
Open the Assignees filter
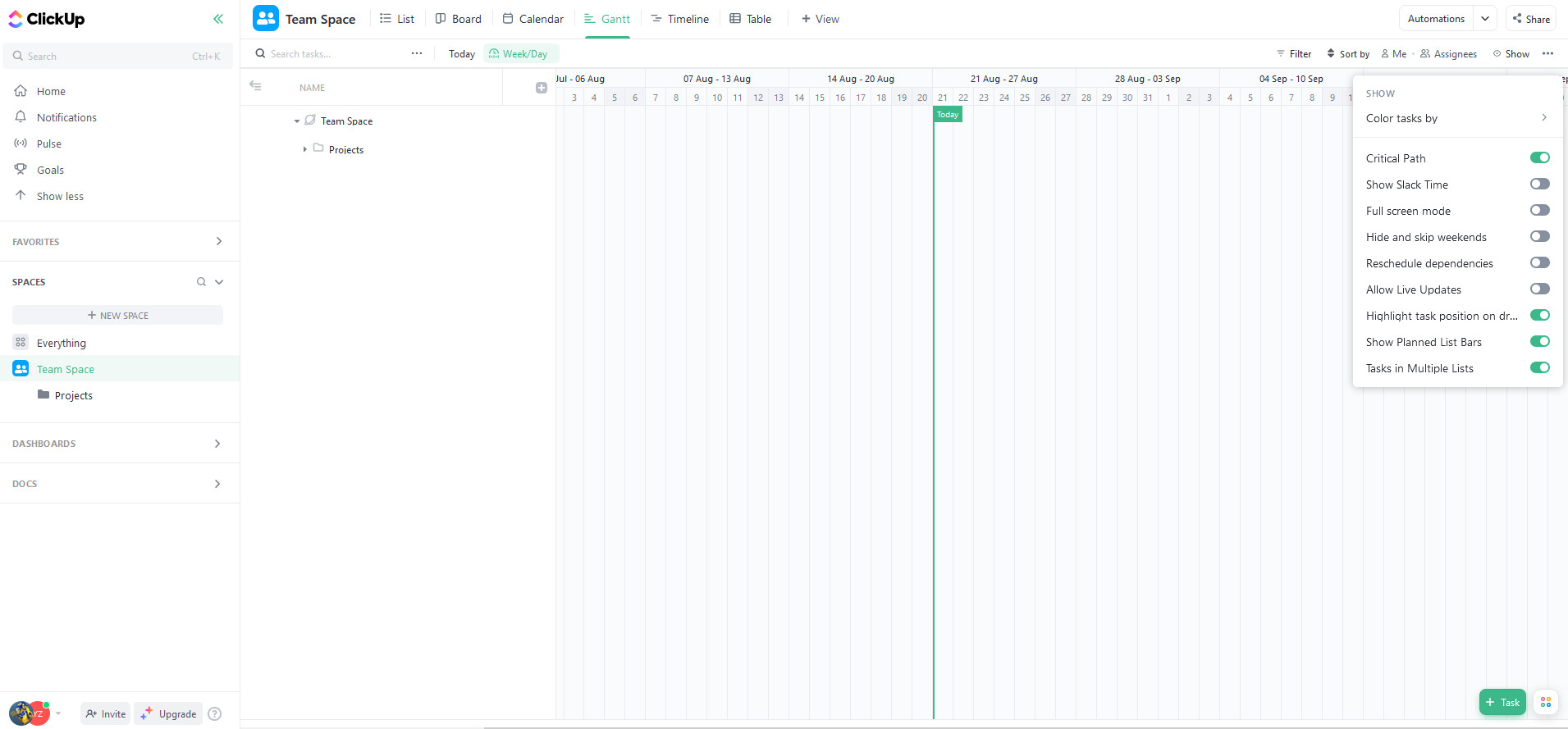[1448, 53]
